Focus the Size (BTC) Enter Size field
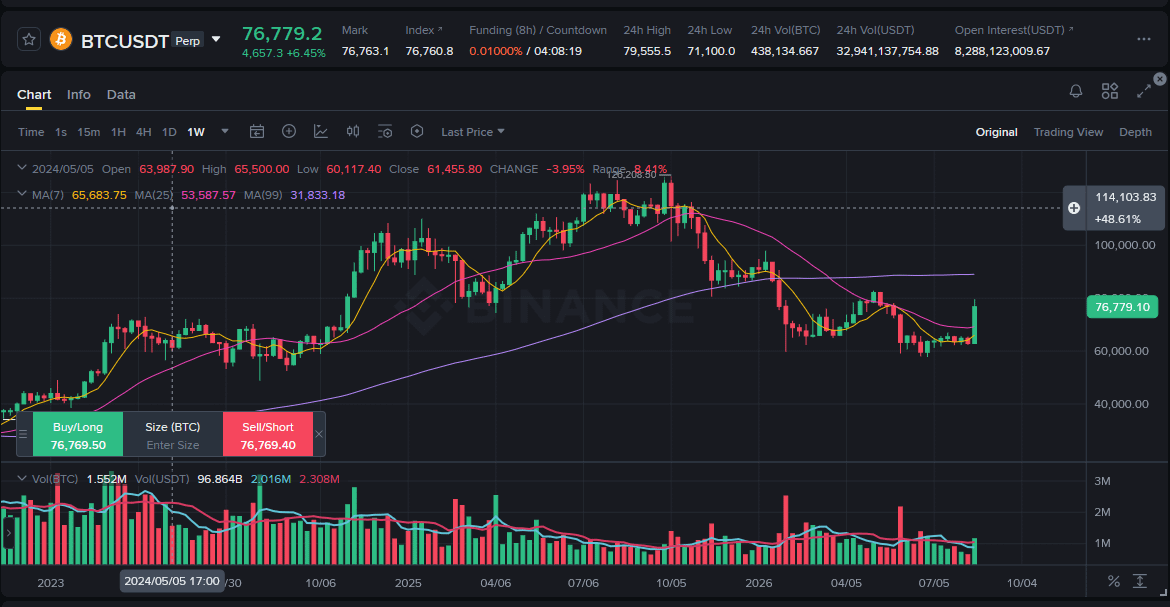 click(x=172, y=445)
